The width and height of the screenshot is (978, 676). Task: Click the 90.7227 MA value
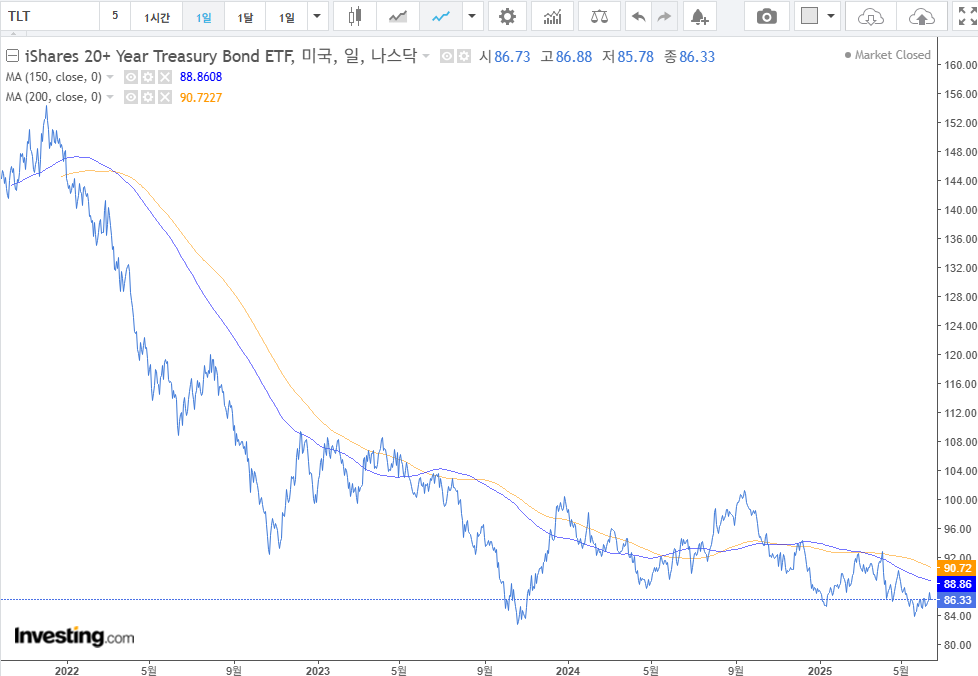pyautogui.click(x=201, y=97)
